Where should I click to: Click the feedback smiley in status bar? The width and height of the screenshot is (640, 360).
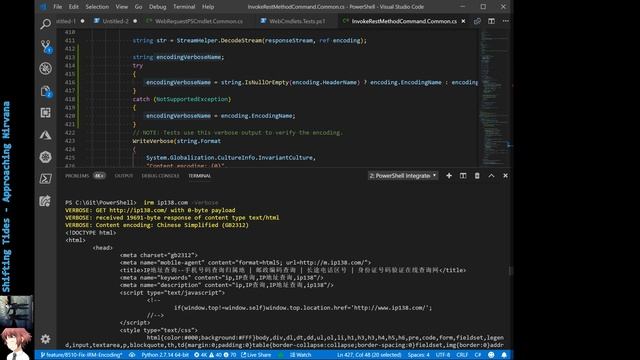coord(491,355)
